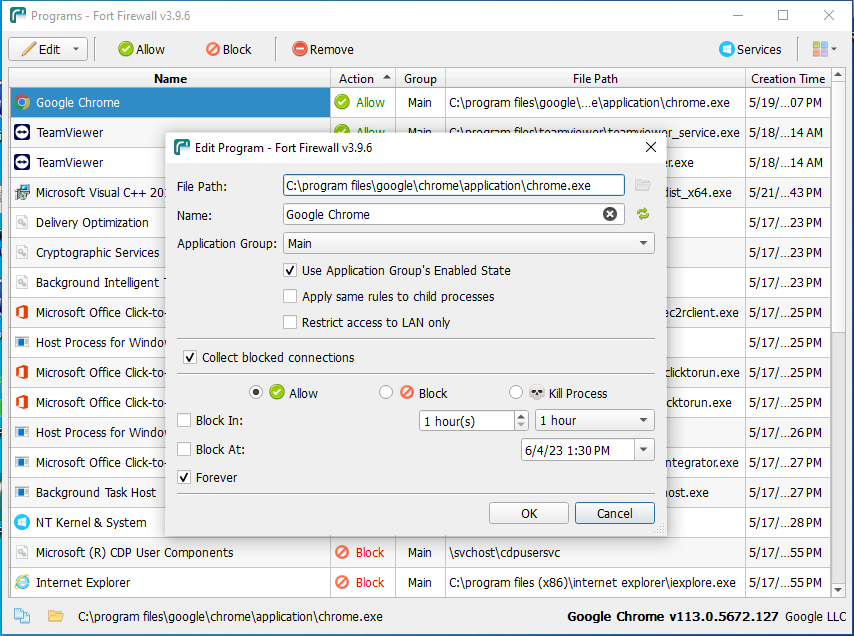Check Restrict access to LAN only
854x636 pixels.
(290, 322)
